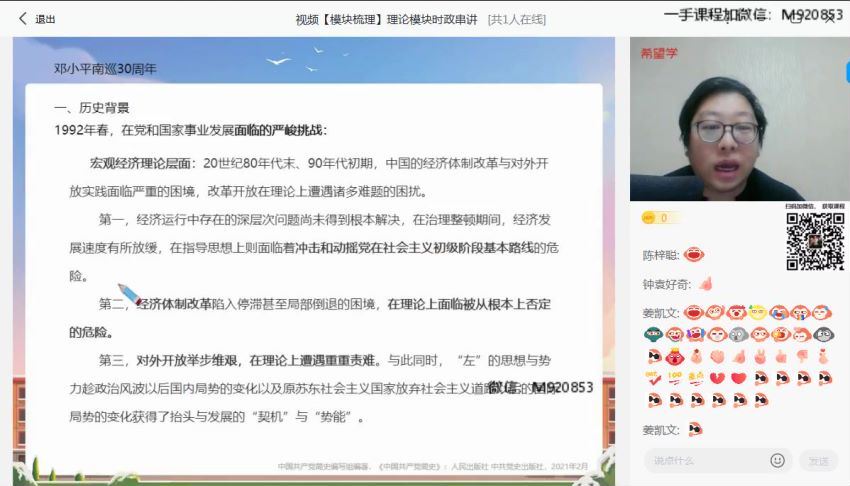Click the thumbs-down emoji in chat
The height and width of the screenshot is (486, 850).
[x=801, y=356]
